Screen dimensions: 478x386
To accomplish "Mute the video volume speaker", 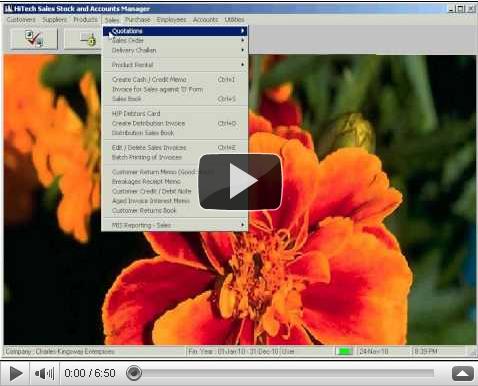I will click(x=44, y=373).
